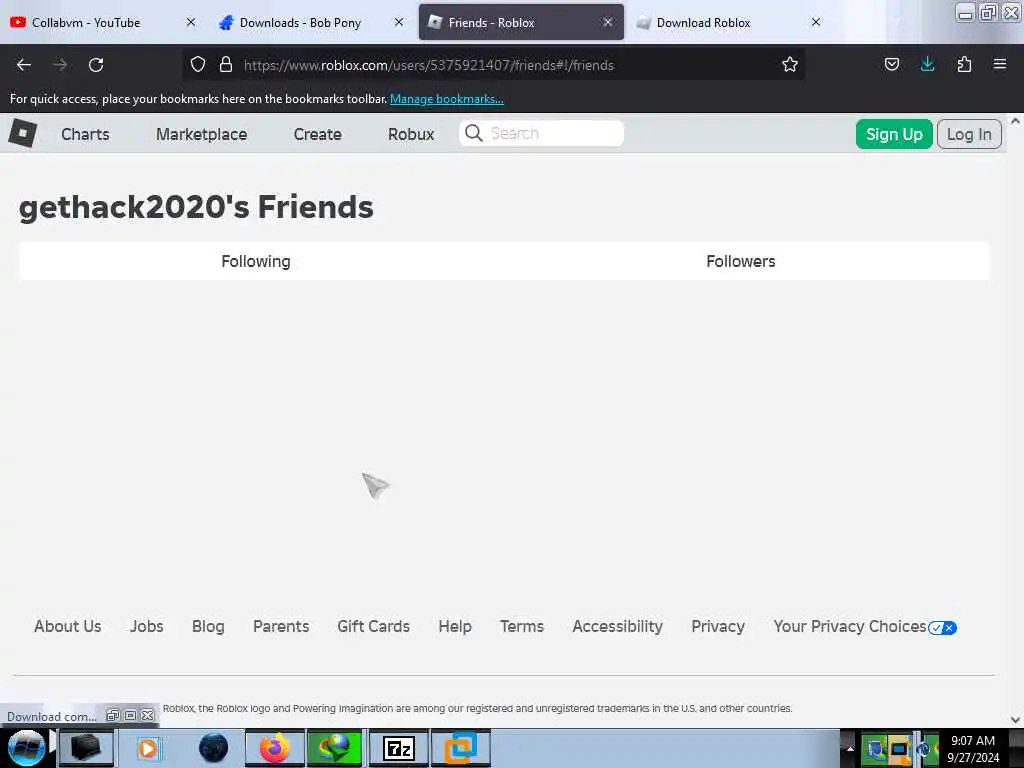Click page scrollbar up arrow
Viewport: 1024px width, 768px height.
pos(1015,121)
